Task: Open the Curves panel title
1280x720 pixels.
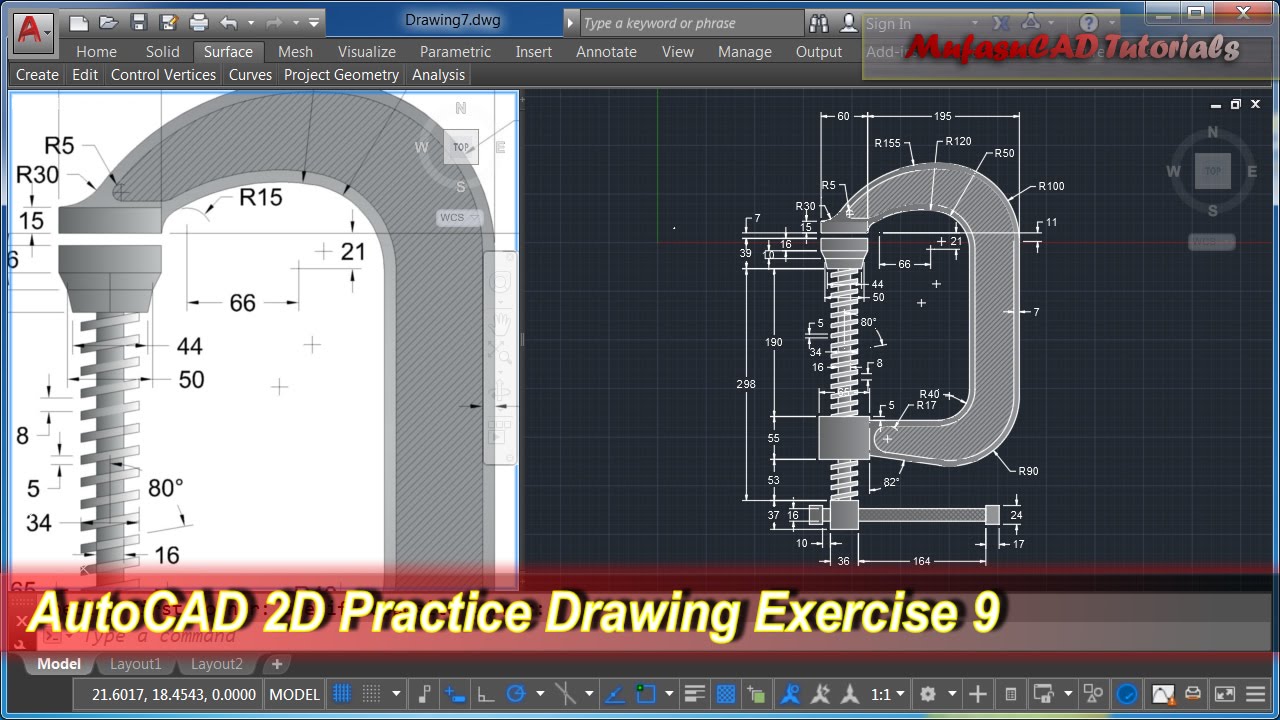Action: 250,75
